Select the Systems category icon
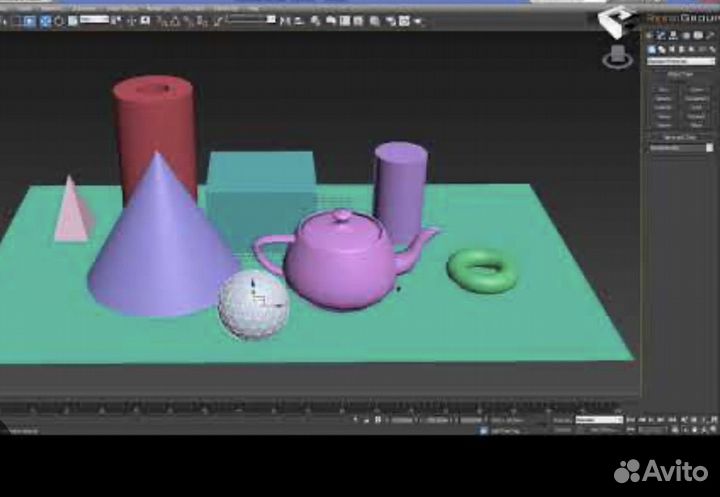Image resolution: width=720 pixels, height=497 pixels. [712, 49]
